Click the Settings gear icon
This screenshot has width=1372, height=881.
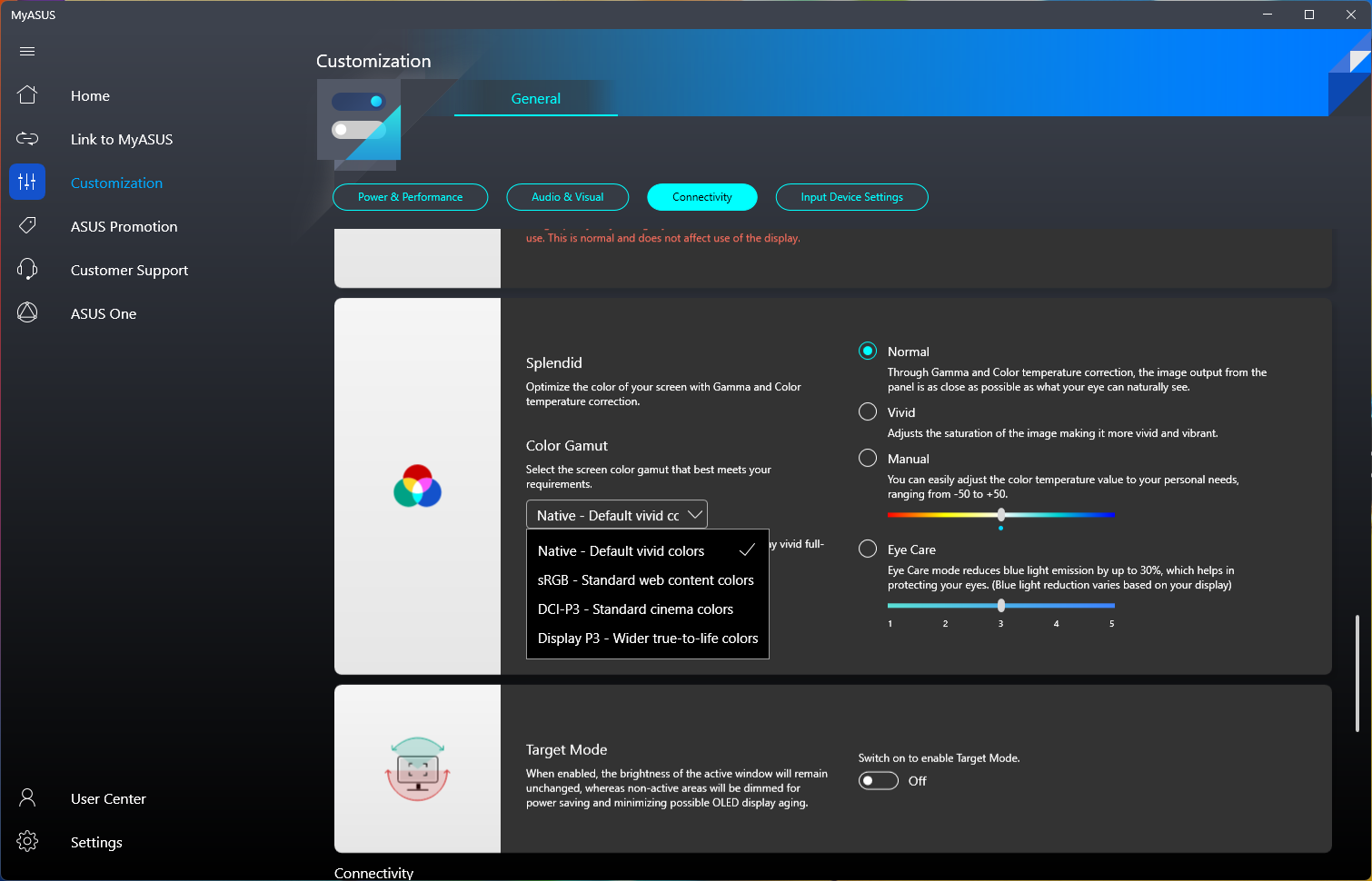[x=27, y=842]
